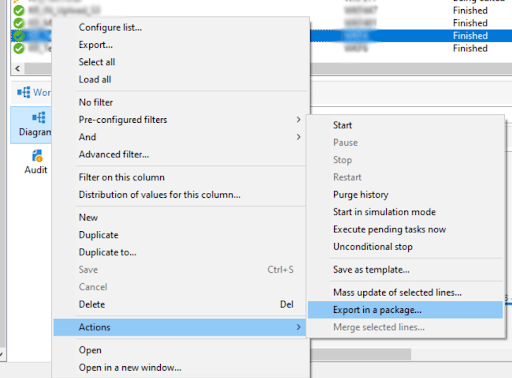Viewport: 512px width, 378px height.
Task: Open the Audit tab icon
Action: (x=37, y=155)
